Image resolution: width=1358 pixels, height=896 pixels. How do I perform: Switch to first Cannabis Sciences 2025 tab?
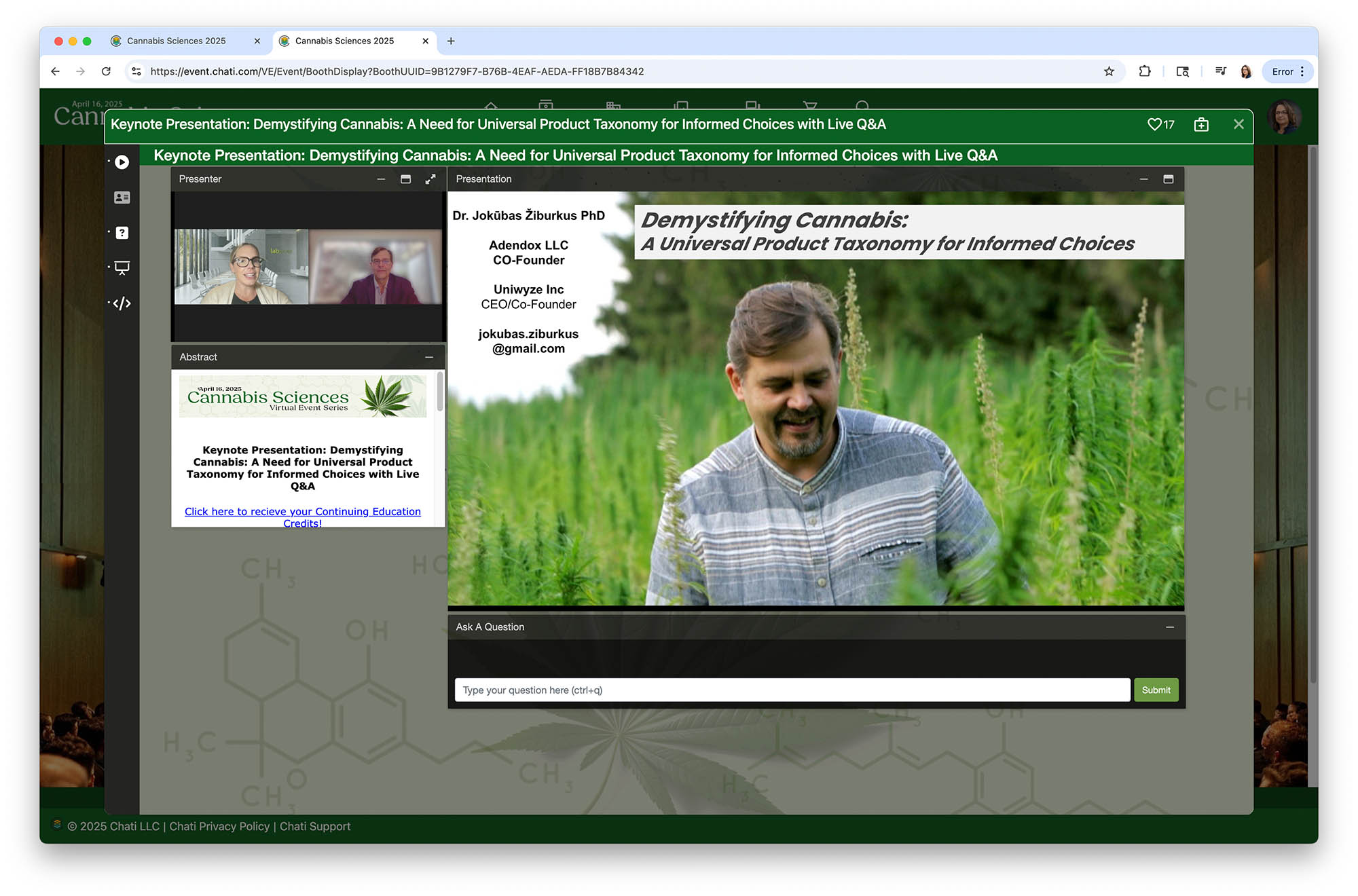177,41
